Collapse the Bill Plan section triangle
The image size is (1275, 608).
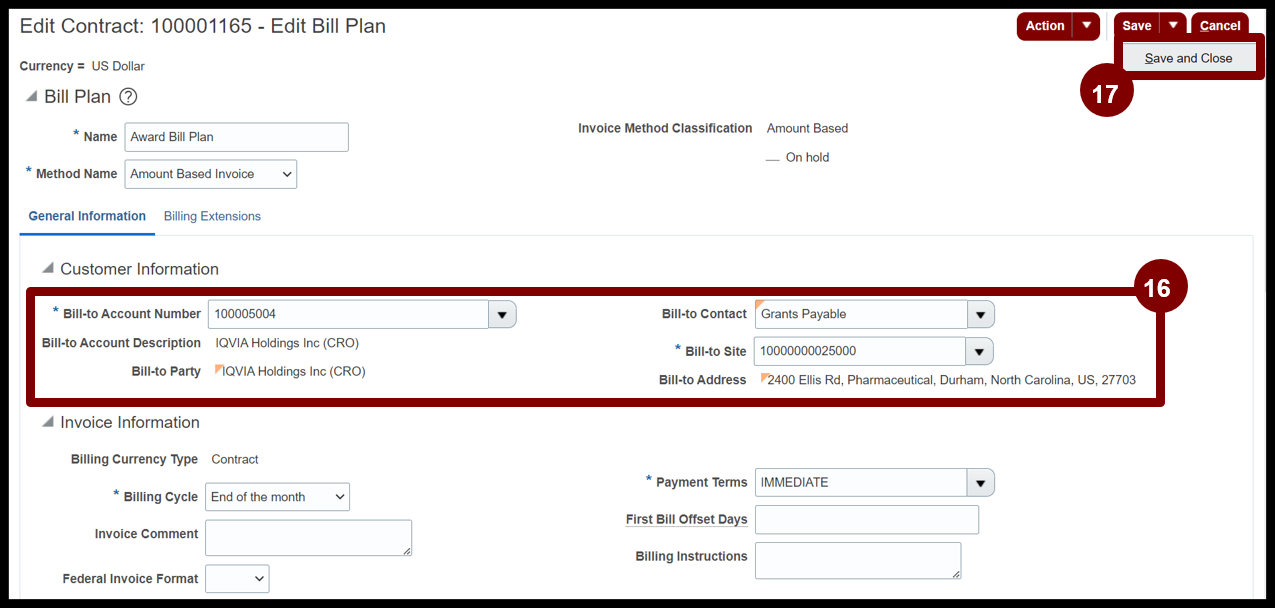tap(32, 96)
